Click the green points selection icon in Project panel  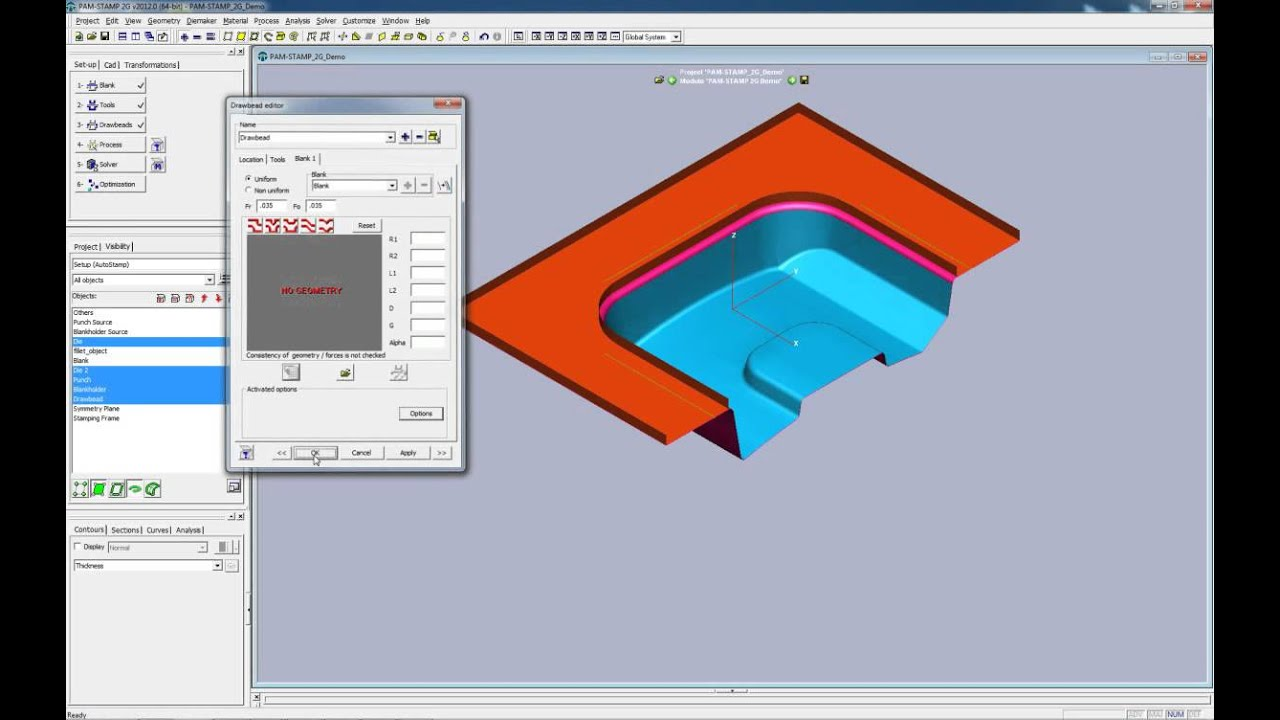point(81,489)
